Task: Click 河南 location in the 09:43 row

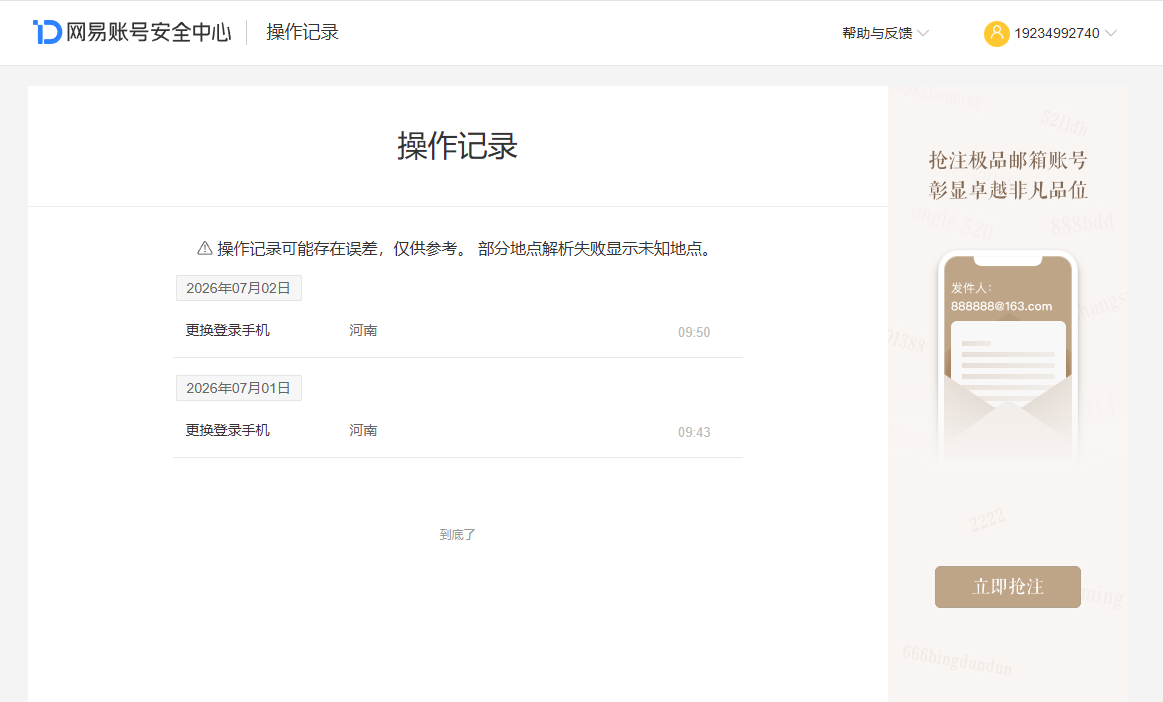Action: pos(363,430)
